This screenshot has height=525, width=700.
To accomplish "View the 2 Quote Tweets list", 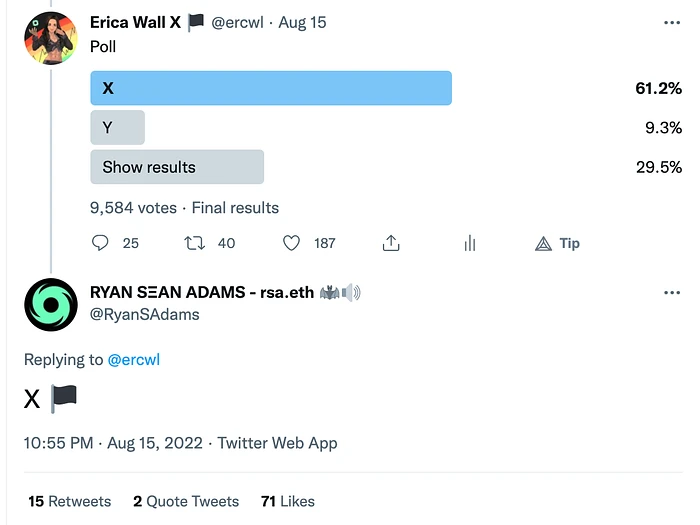I will point(186,501).
